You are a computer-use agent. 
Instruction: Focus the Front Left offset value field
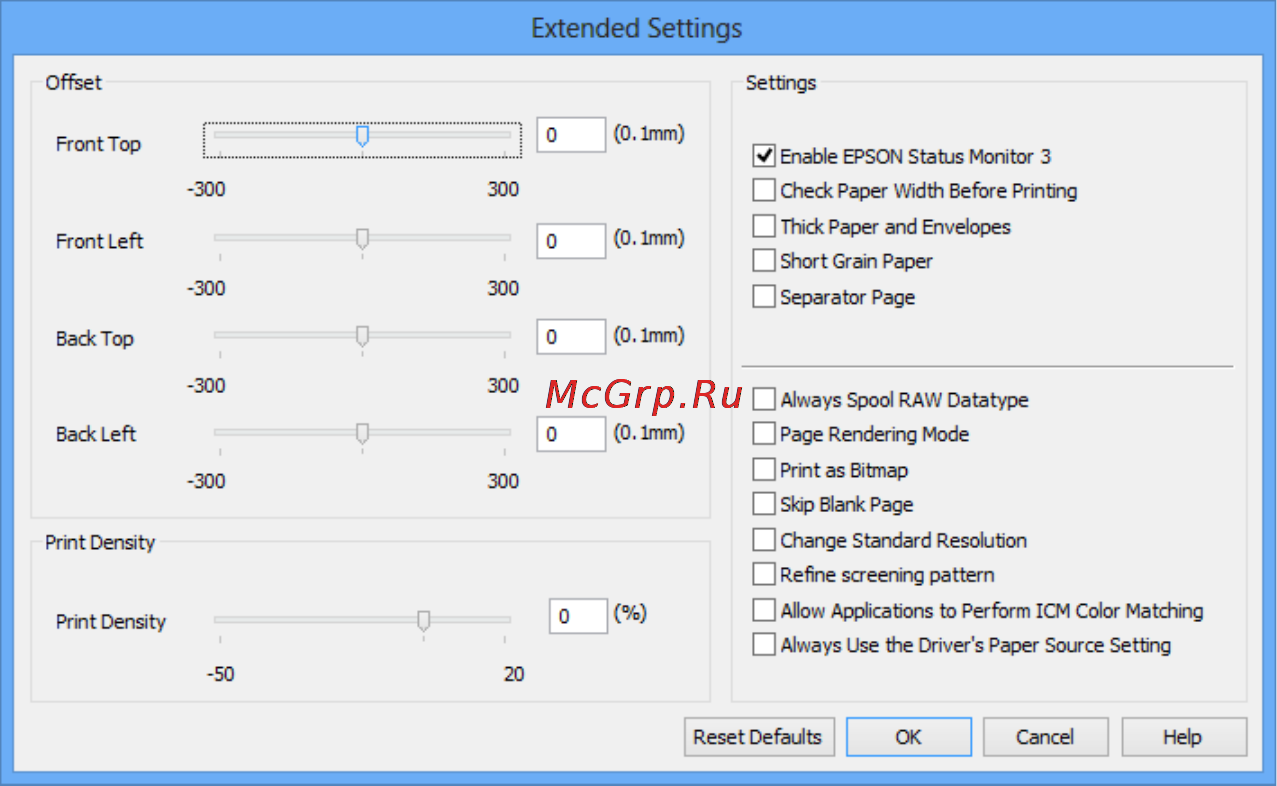571,241
